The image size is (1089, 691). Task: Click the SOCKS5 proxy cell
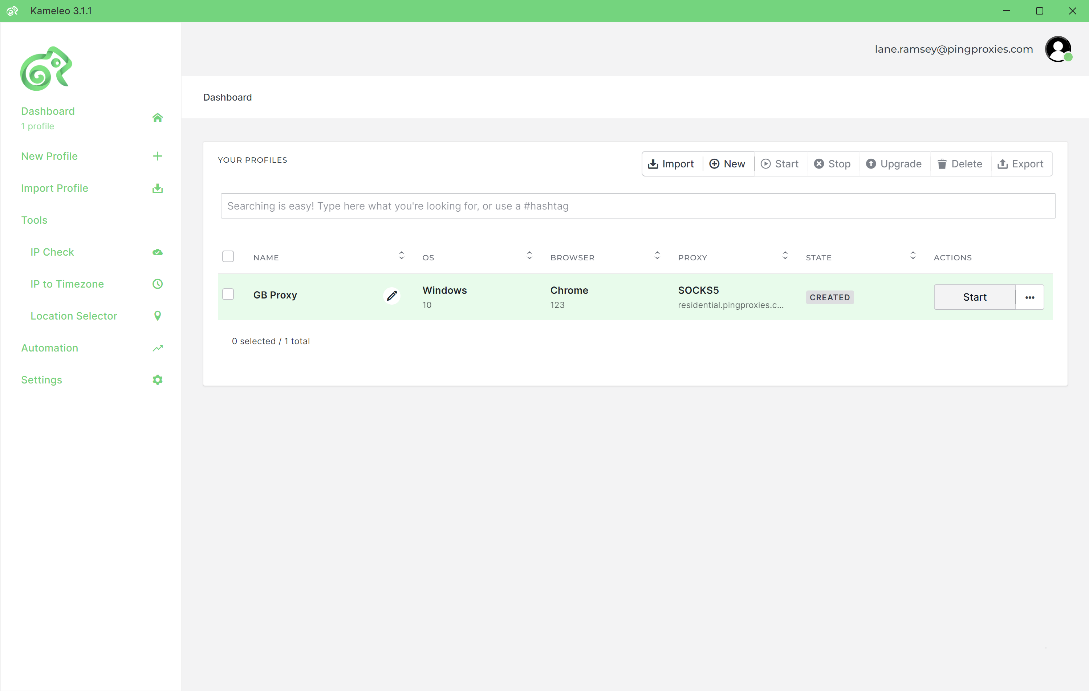[x=731, y=297]
